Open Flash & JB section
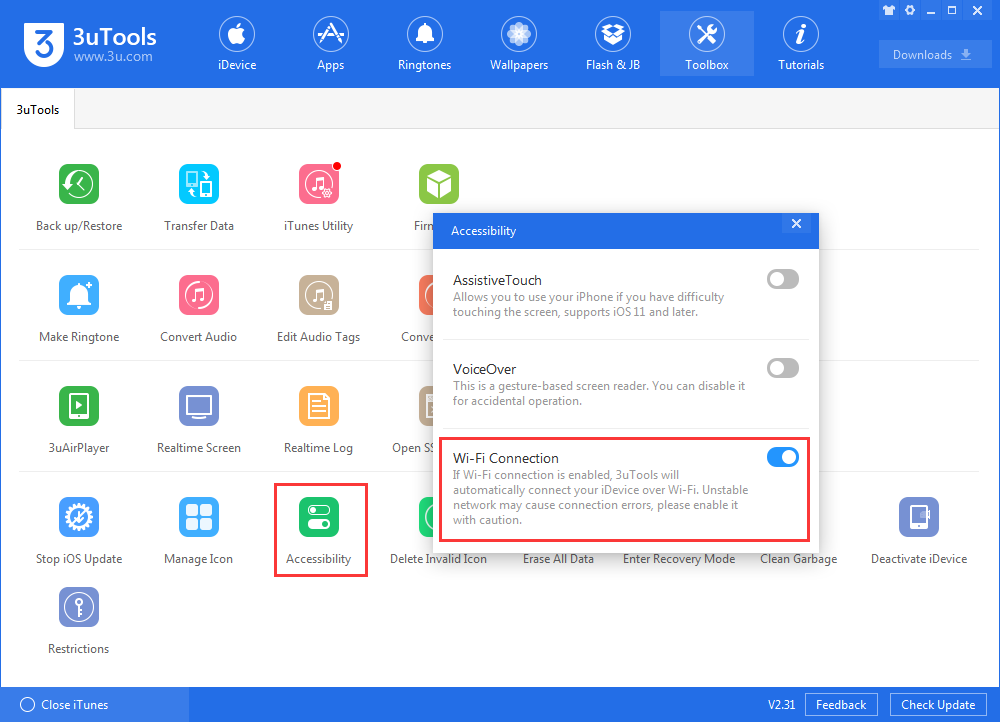The image size is (1000, 722). coord(613,43)
